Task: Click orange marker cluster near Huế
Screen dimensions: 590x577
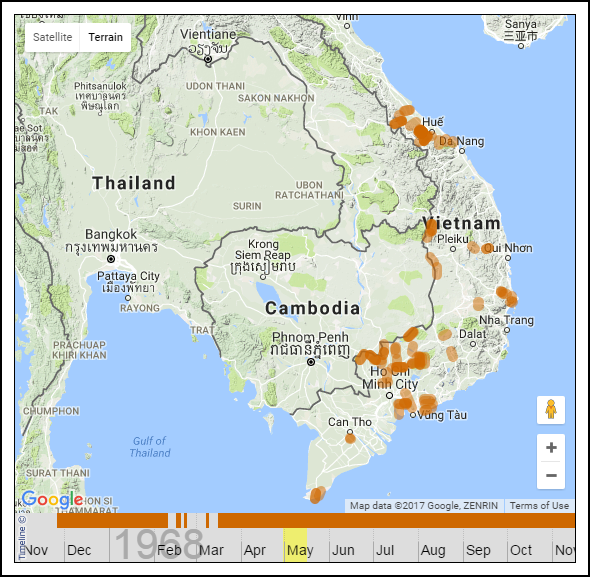Action: tap(422, 134)
